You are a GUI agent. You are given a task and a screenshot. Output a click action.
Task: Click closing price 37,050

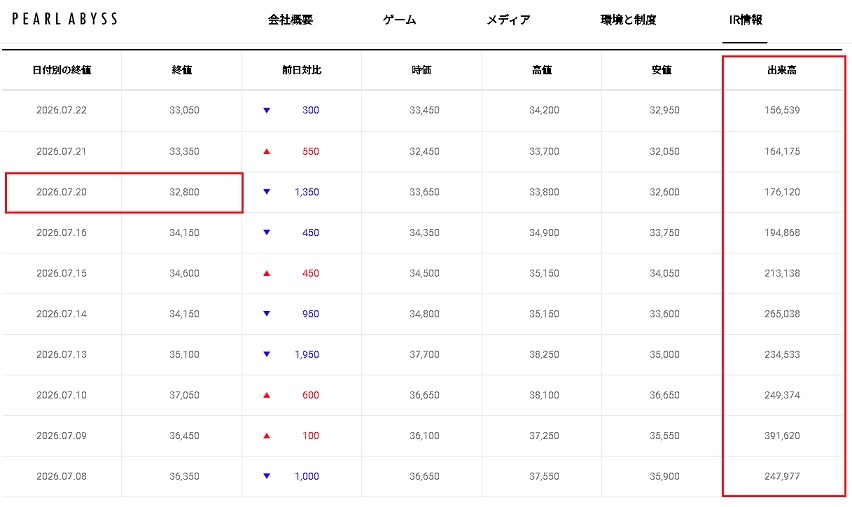[184, 395]
